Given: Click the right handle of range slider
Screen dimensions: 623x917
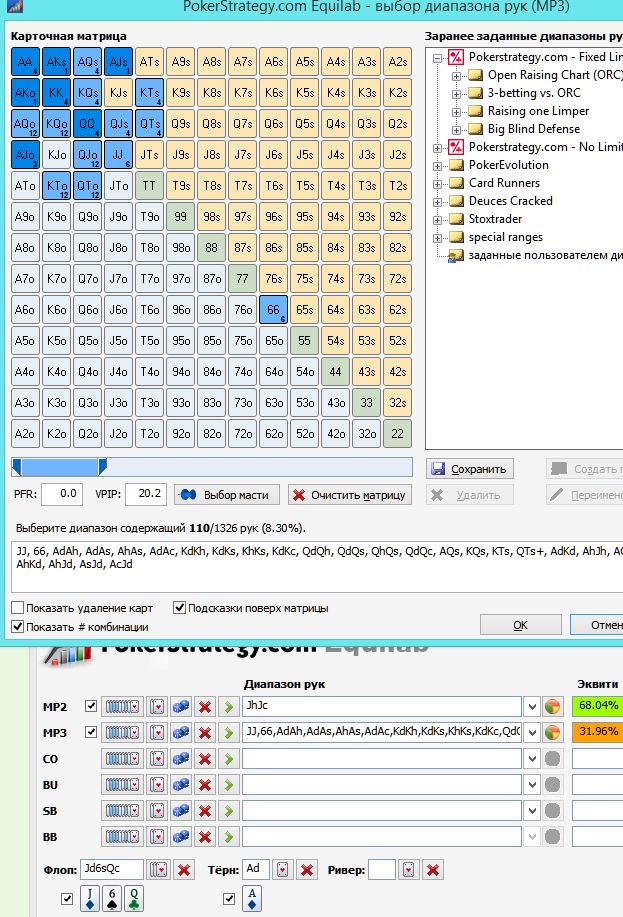Looking at the screenshot, I should 102,467.
